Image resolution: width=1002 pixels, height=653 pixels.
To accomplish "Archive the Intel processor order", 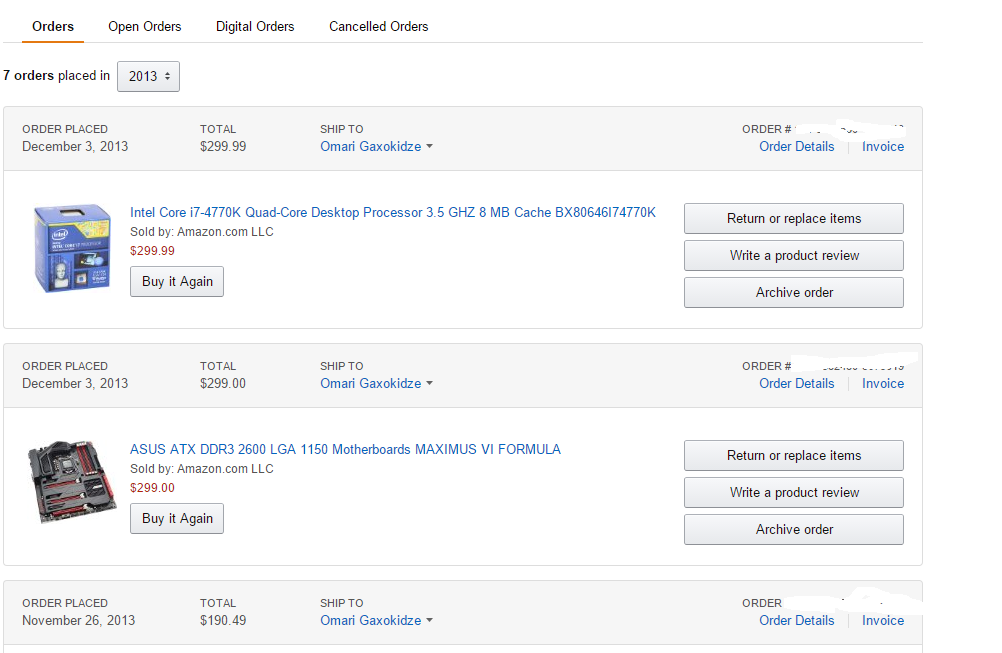I will 794,292.
